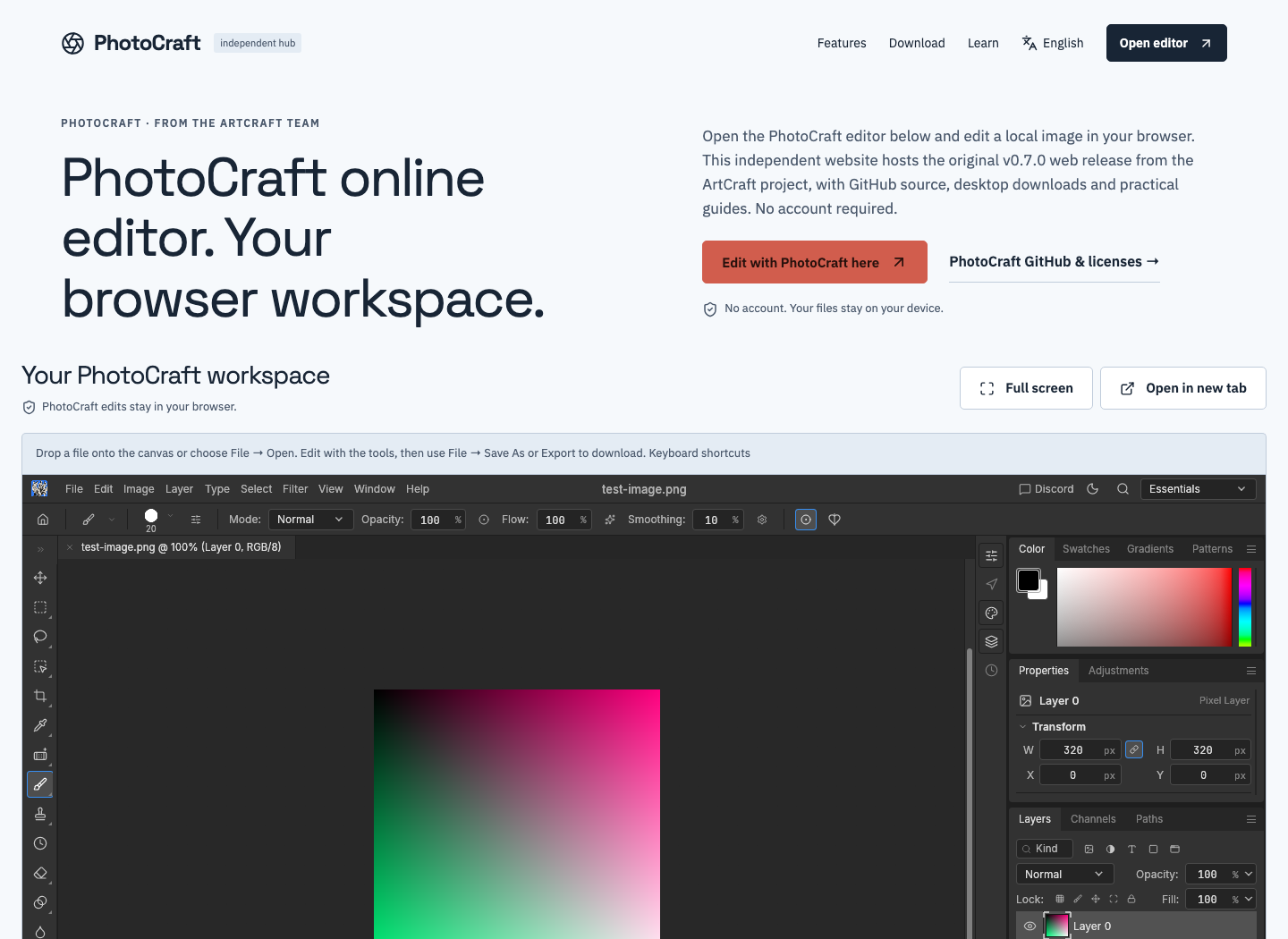Toggle the width-height link constraint

click(1134, 749)
